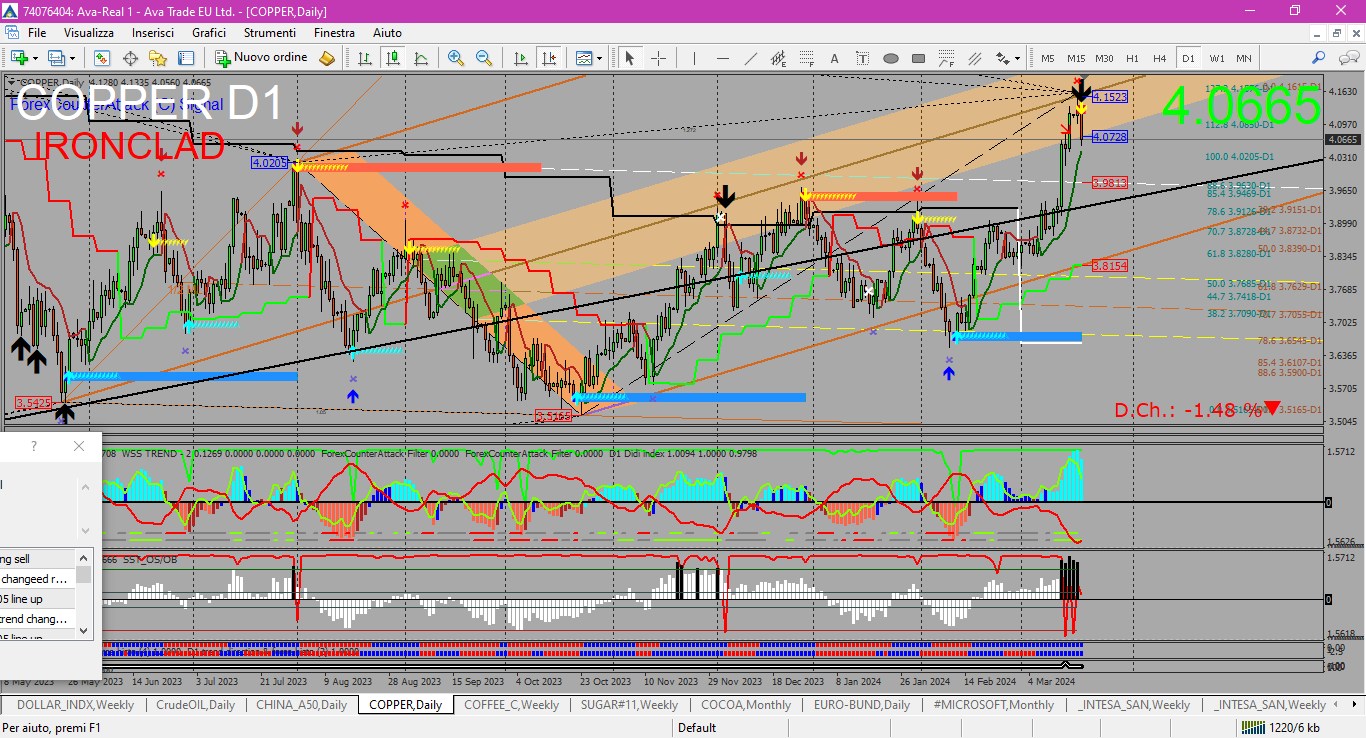Select the text label tool

pyautogui.click(x=862, y=58)
